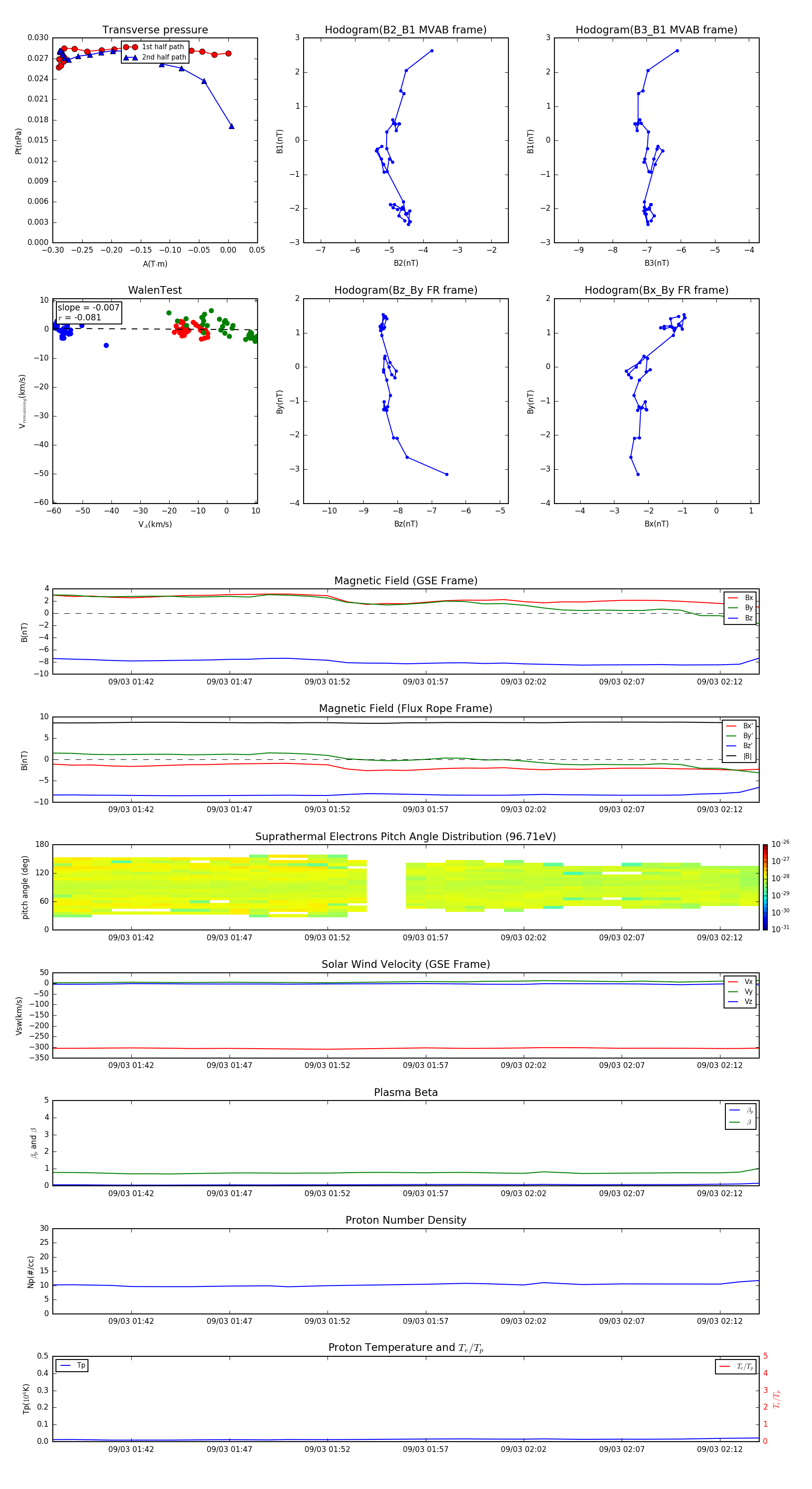The image size is (812, 1489).
Task: Click 'Suprathermal Electrons Pitch Angle Distribution' title
Action: [406, 837]
